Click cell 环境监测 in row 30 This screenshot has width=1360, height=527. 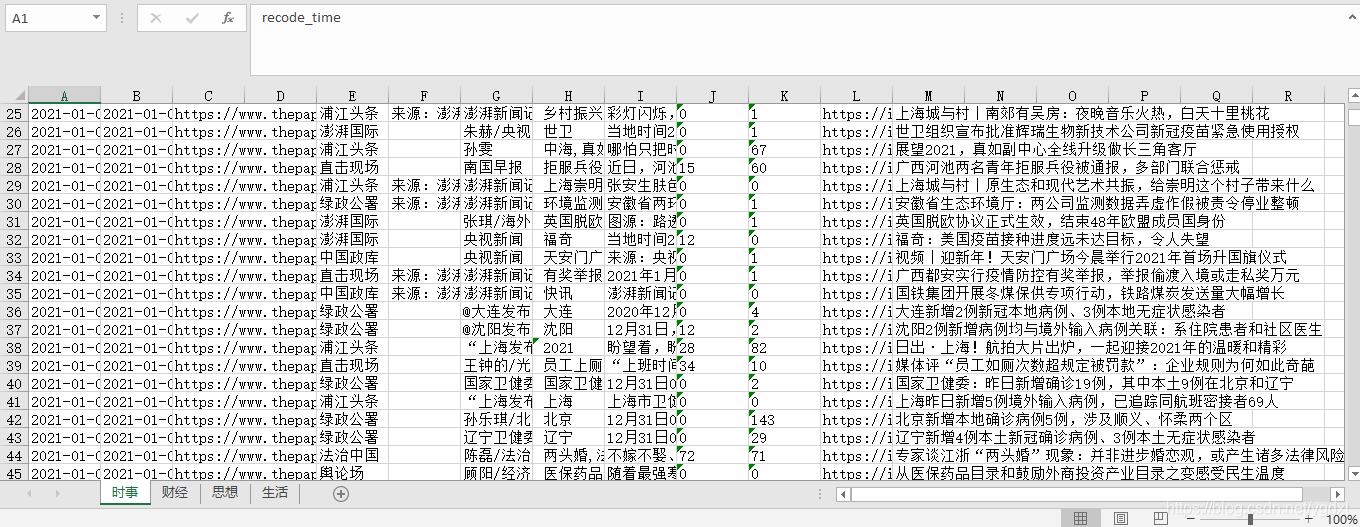coord(569,203)
